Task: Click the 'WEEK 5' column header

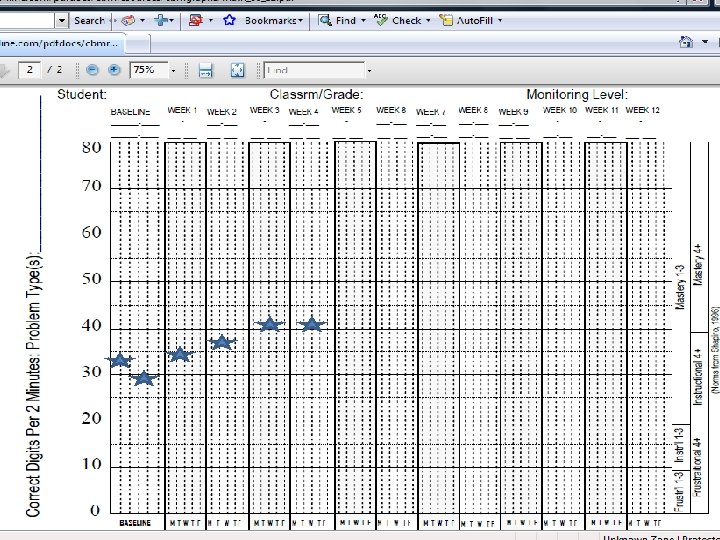Action: 346,110
